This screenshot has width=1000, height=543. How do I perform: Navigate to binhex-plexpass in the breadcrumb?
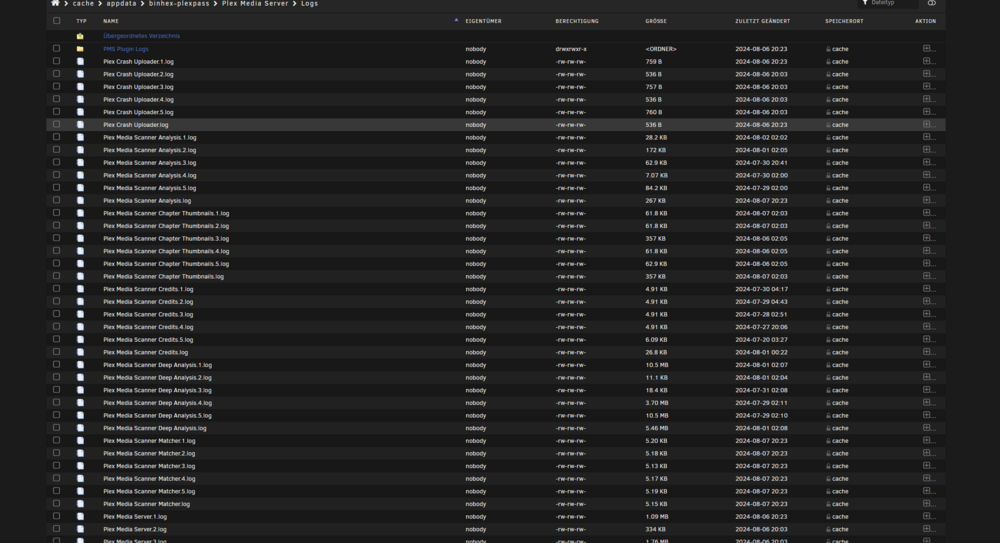click(x=179, y=3)
